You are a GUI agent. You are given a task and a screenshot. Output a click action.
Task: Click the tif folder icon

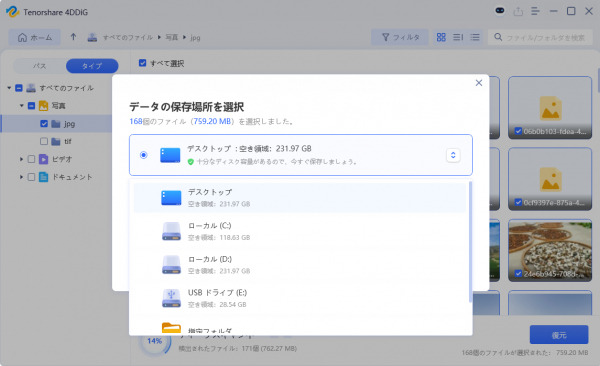tap(56, 142)
